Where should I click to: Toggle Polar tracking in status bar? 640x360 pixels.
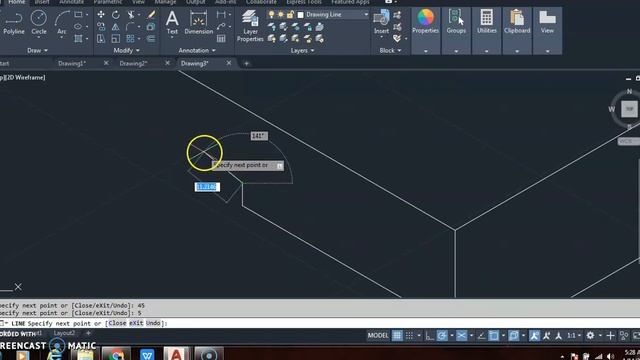coord(442,336)
